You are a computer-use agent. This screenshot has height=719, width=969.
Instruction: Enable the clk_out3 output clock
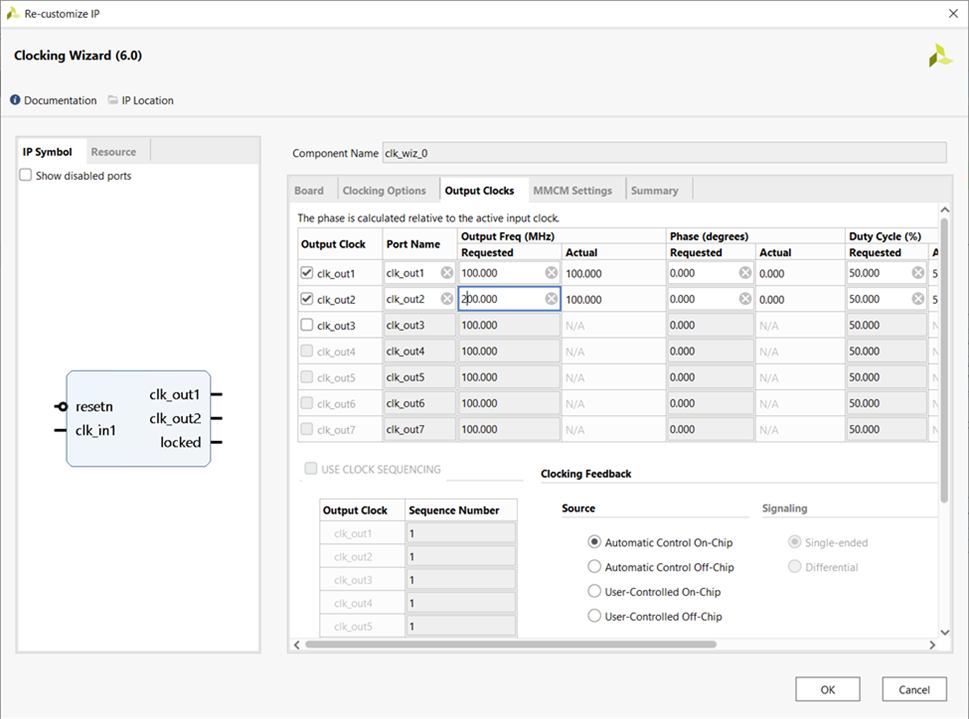[307, 325]
